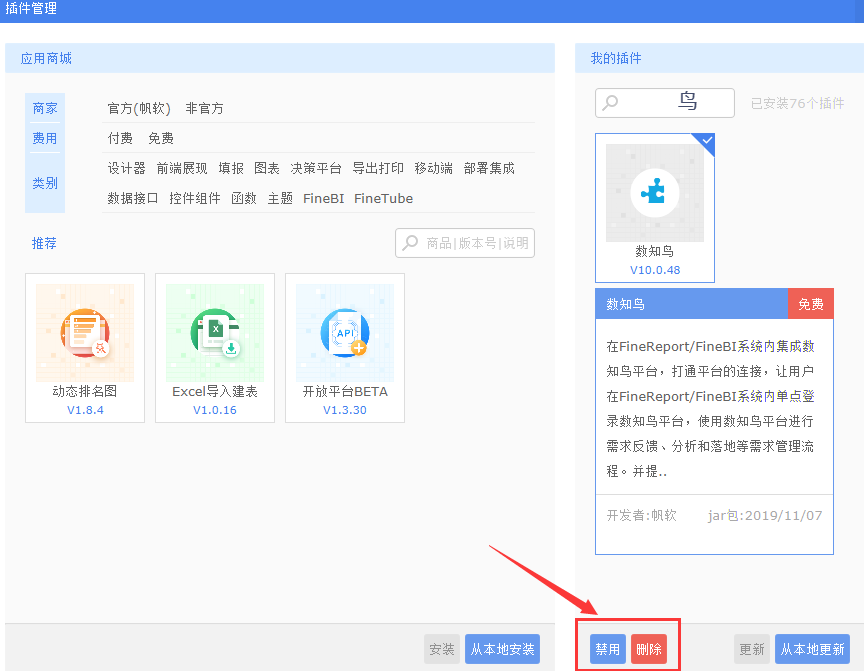Select the 填报 category
The height and width of the screenshot is (671, 864).
coord(231,168)
